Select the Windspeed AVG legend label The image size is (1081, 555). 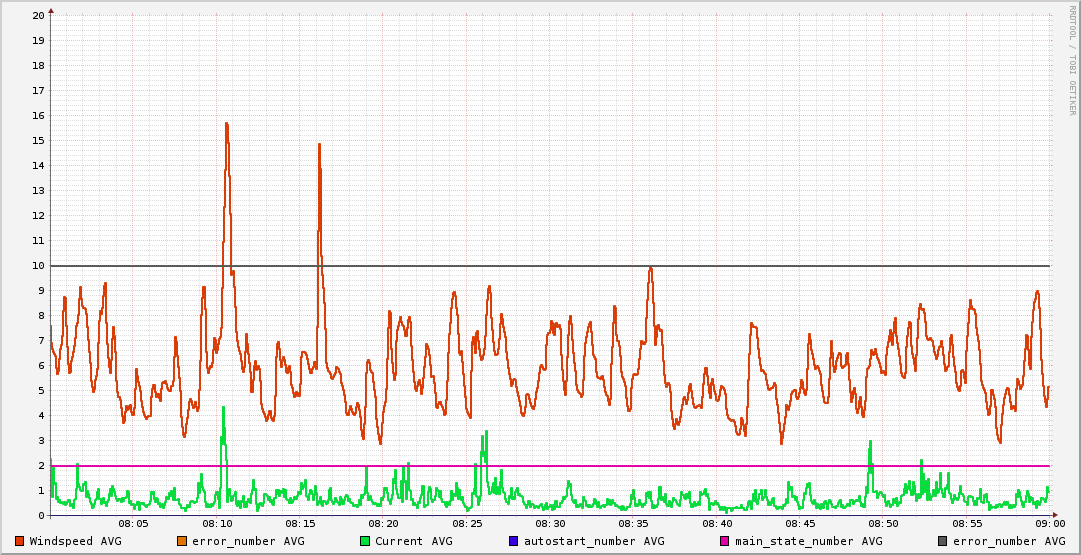[75, 541]
